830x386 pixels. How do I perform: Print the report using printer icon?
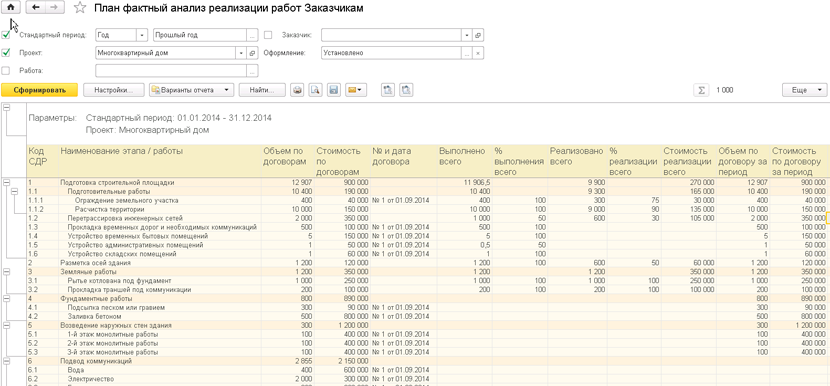click(297, 90)
